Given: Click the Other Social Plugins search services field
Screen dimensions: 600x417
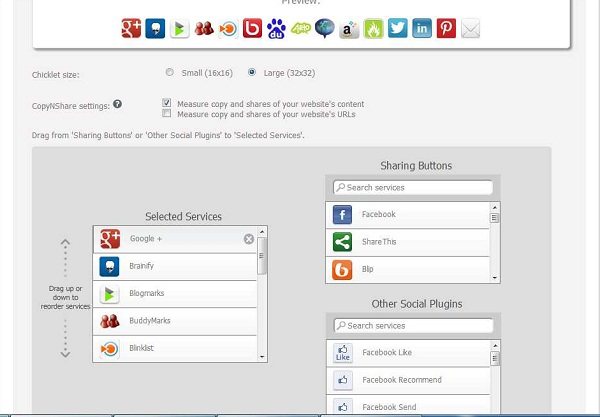Looking at the screenshot, I should tap(414, 326).
